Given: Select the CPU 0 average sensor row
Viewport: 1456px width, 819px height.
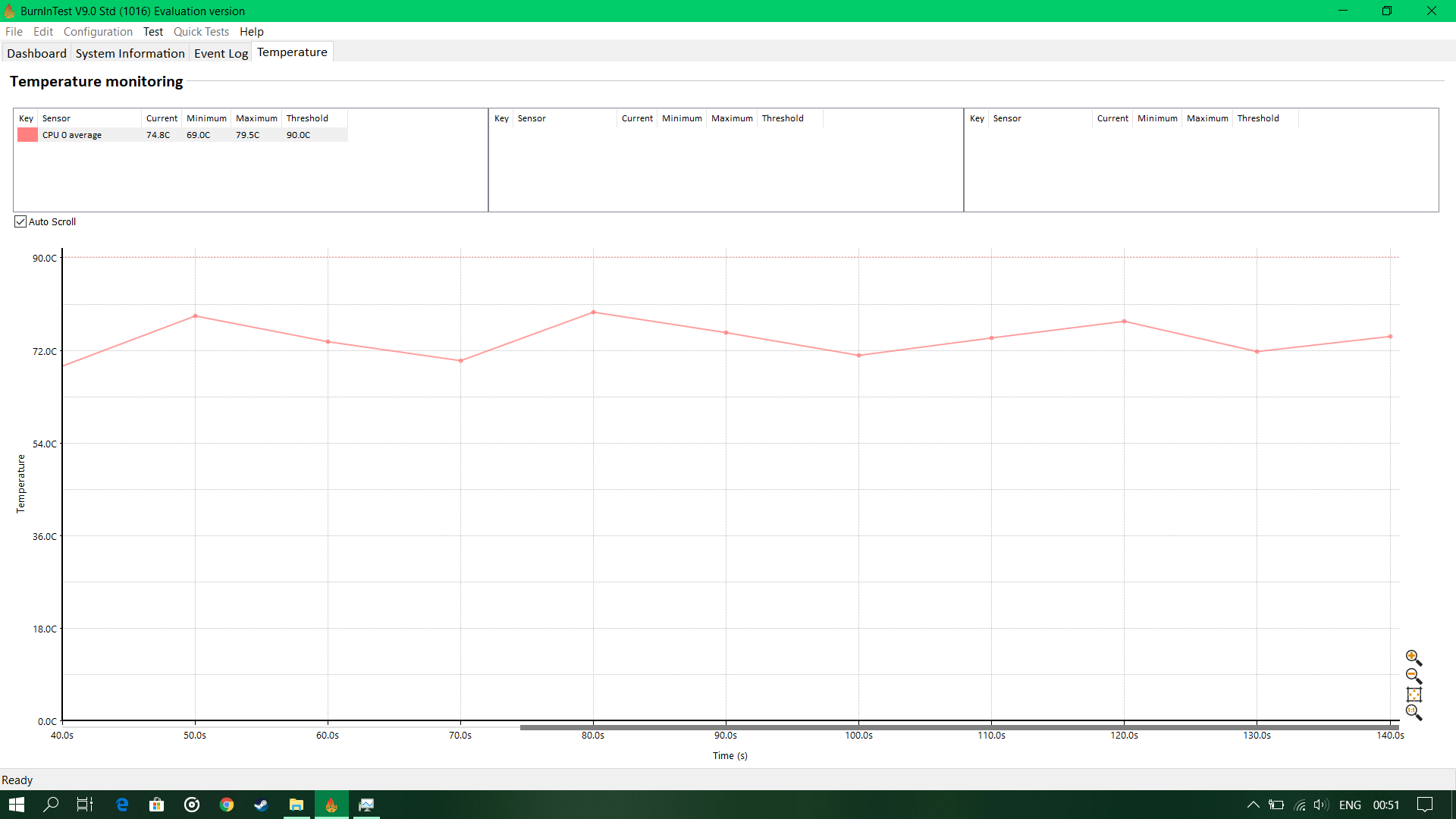Looking at the screenshot, I should pos(72,135).
